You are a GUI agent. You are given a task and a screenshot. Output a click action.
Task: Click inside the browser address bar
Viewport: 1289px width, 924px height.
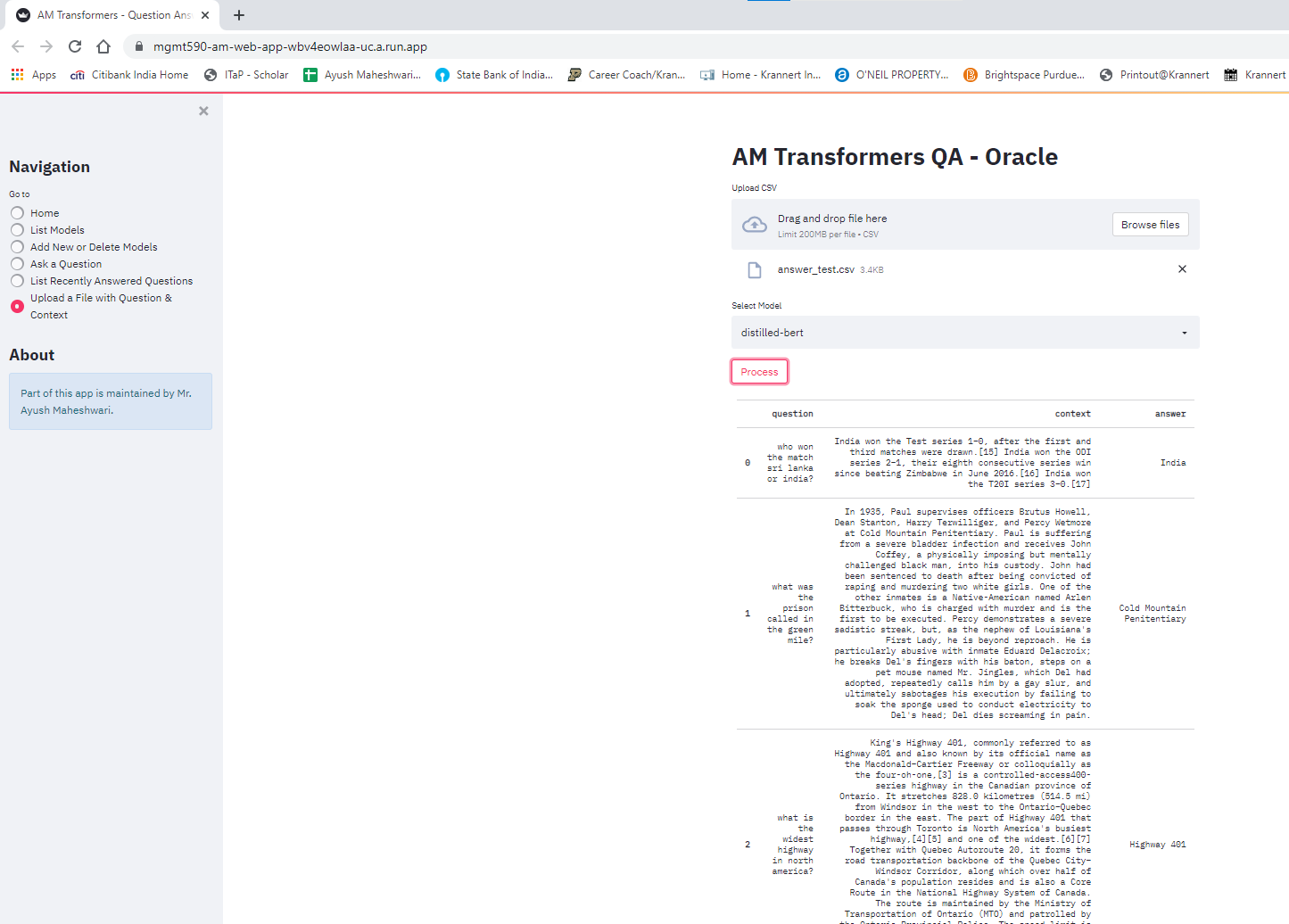click(x=357, y=45)
